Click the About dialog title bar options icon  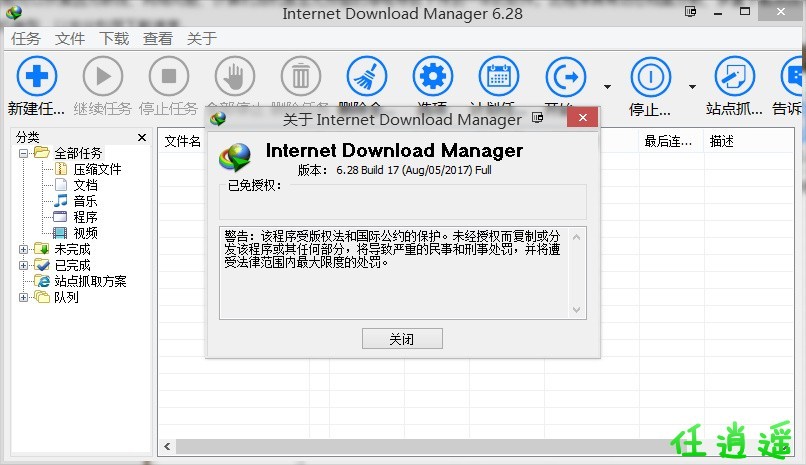click(x=538, y=118)
